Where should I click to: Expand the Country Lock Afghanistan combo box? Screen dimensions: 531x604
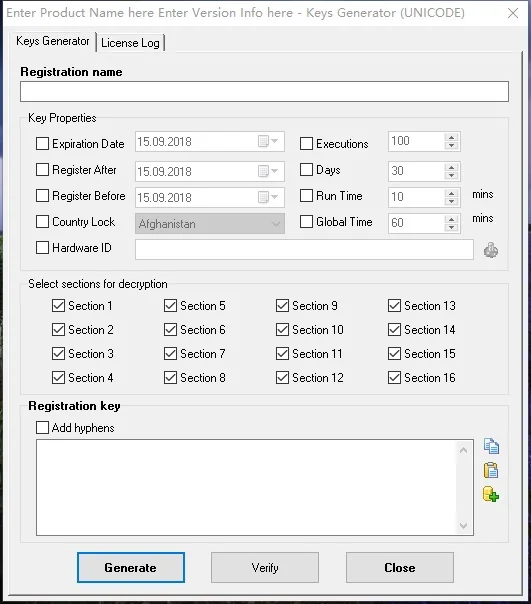276,224
